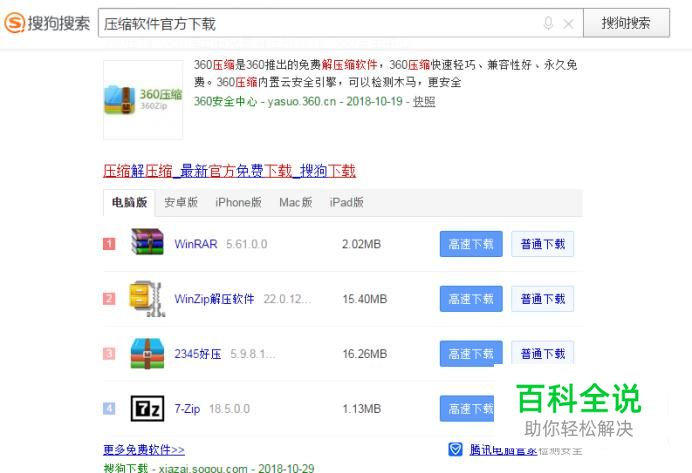This screenshot has width=692, height=473.
Task: Clear the search box with the X icon
Action: [568, 24]
